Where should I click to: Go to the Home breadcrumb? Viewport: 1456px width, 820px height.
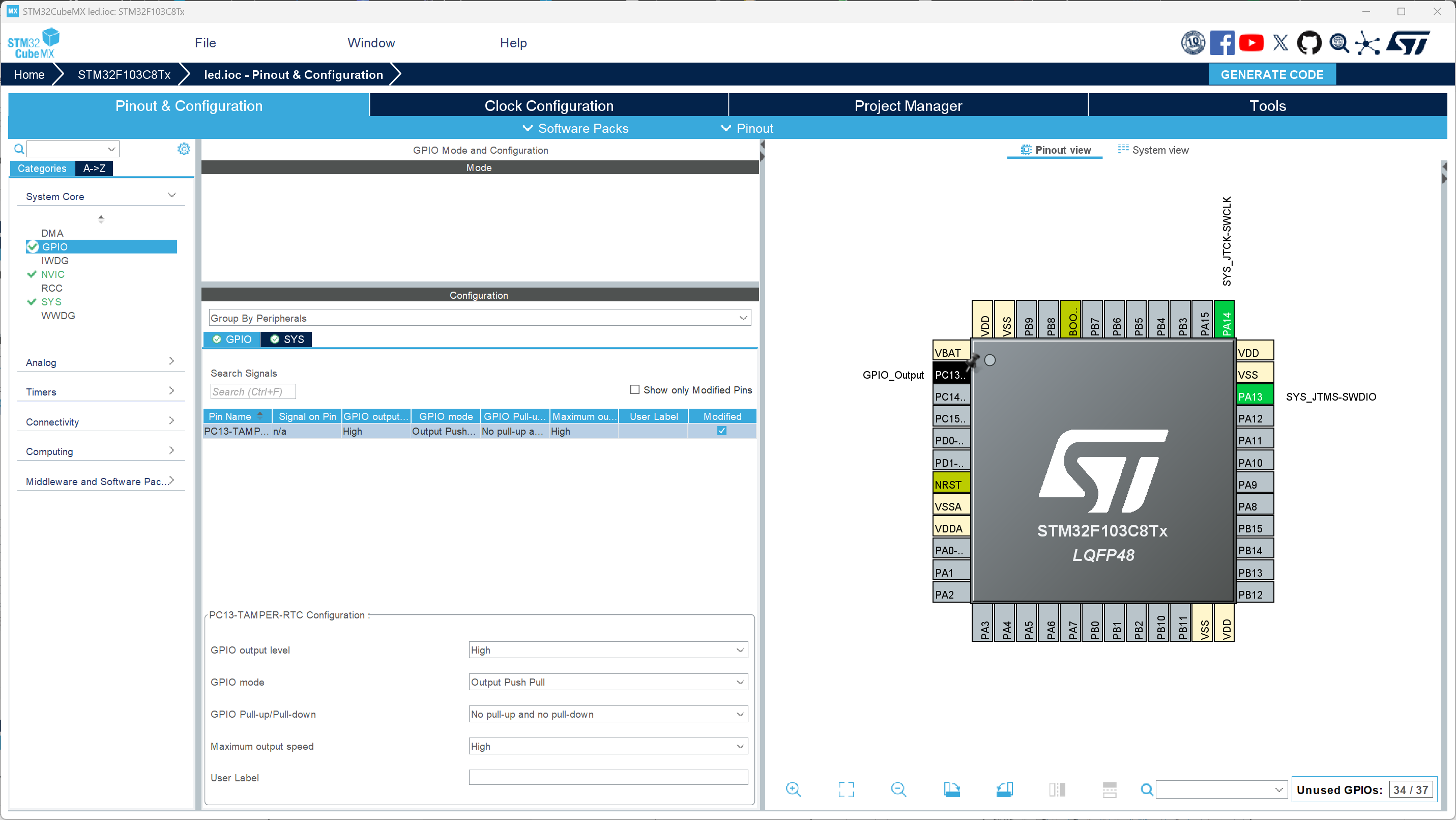29,74
